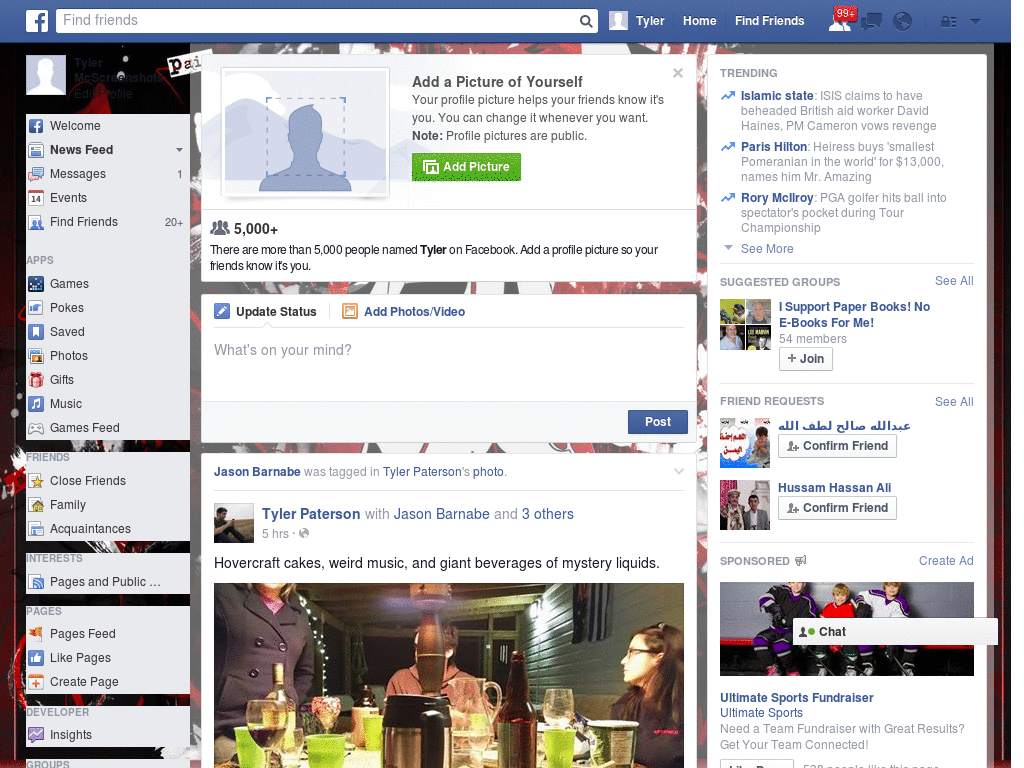Screen dimensions: 1024x768
Task: Click the Acquaintances icon
Action: click(36, 529)
